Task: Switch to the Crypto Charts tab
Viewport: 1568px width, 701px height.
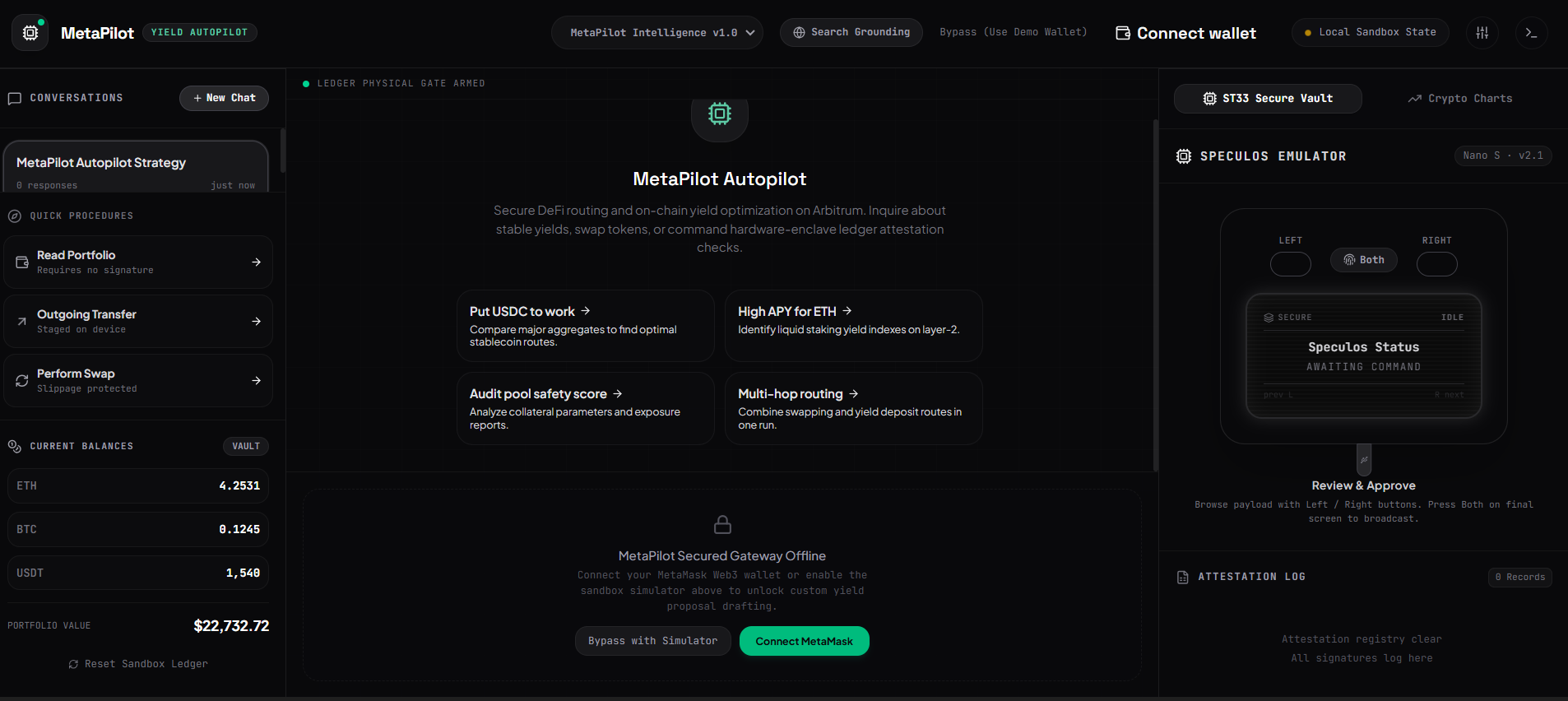Action: coord(1460,99)
